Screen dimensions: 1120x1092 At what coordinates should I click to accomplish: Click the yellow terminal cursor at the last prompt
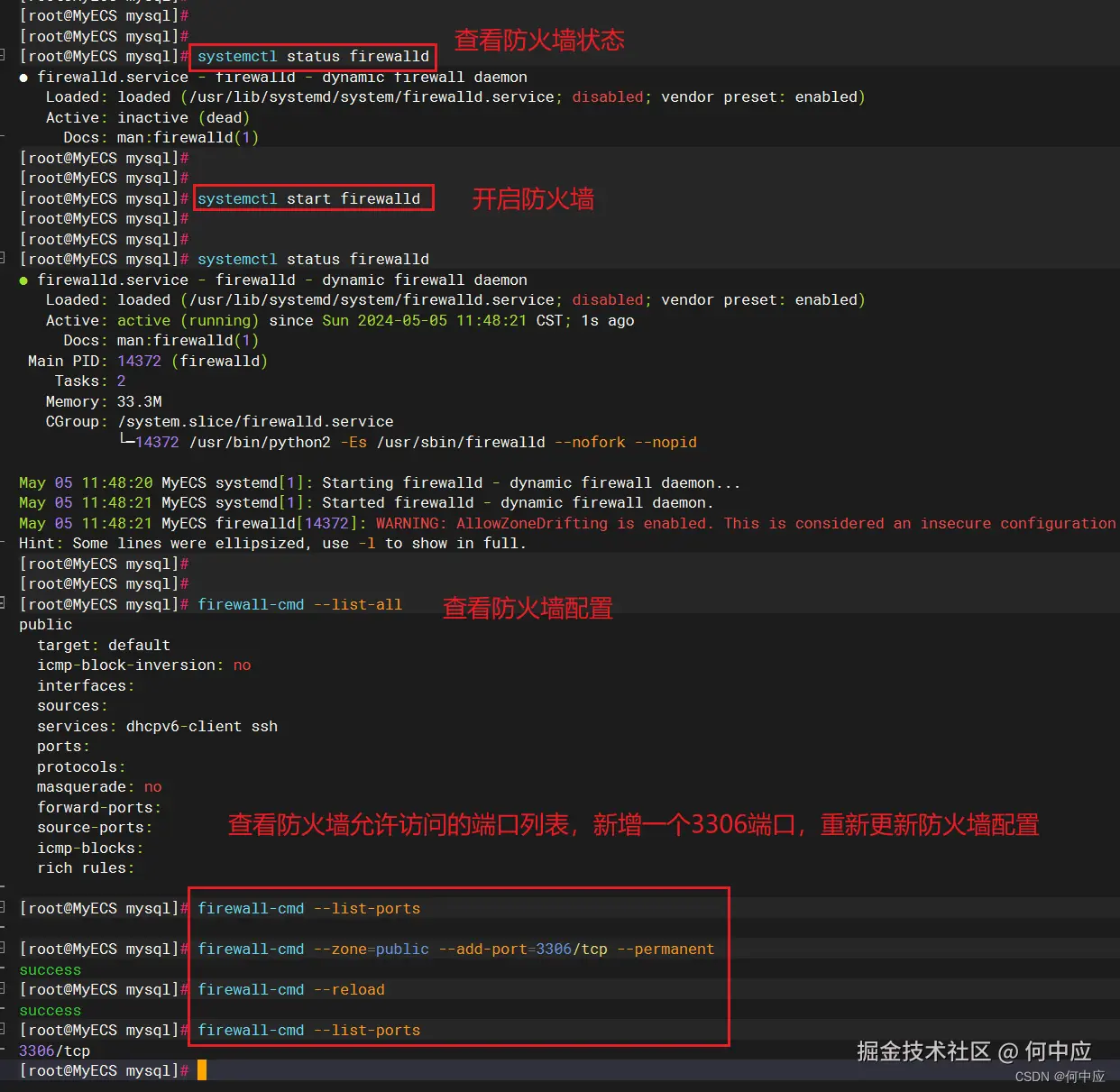tap(202, 1070)
